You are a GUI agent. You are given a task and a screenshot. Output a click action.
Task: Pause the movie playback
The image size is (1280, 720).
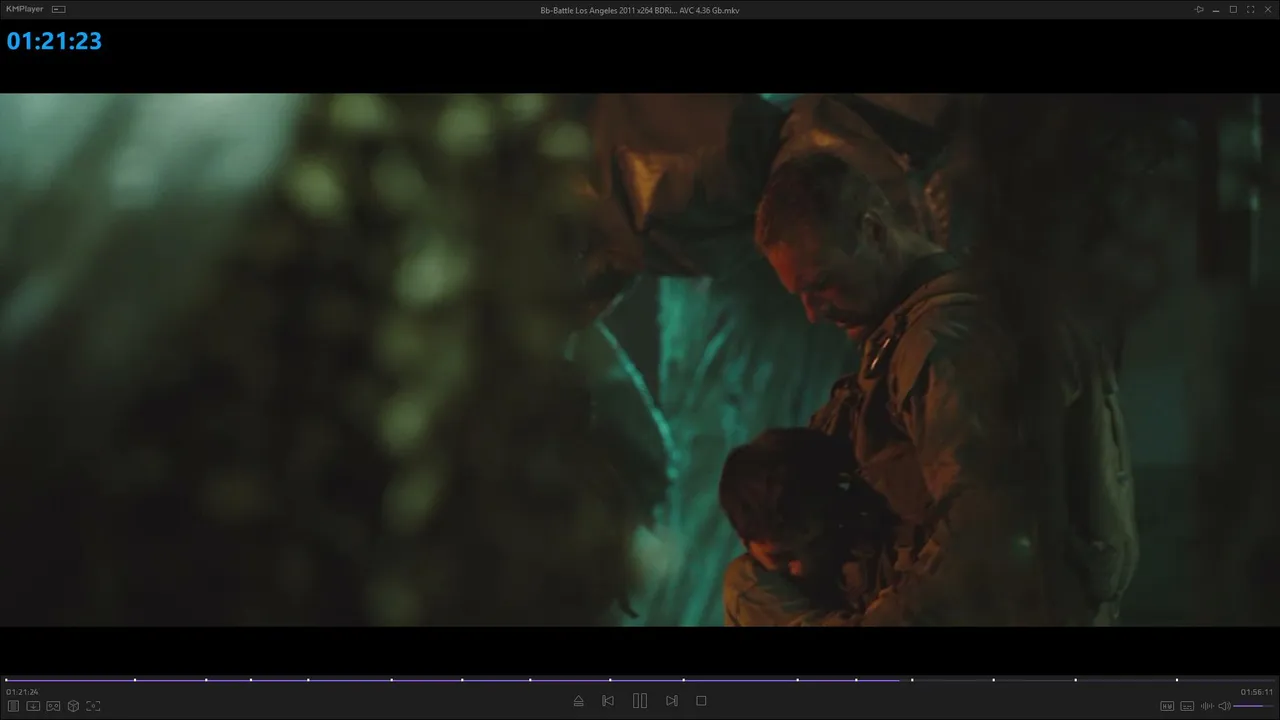[640, 701]
